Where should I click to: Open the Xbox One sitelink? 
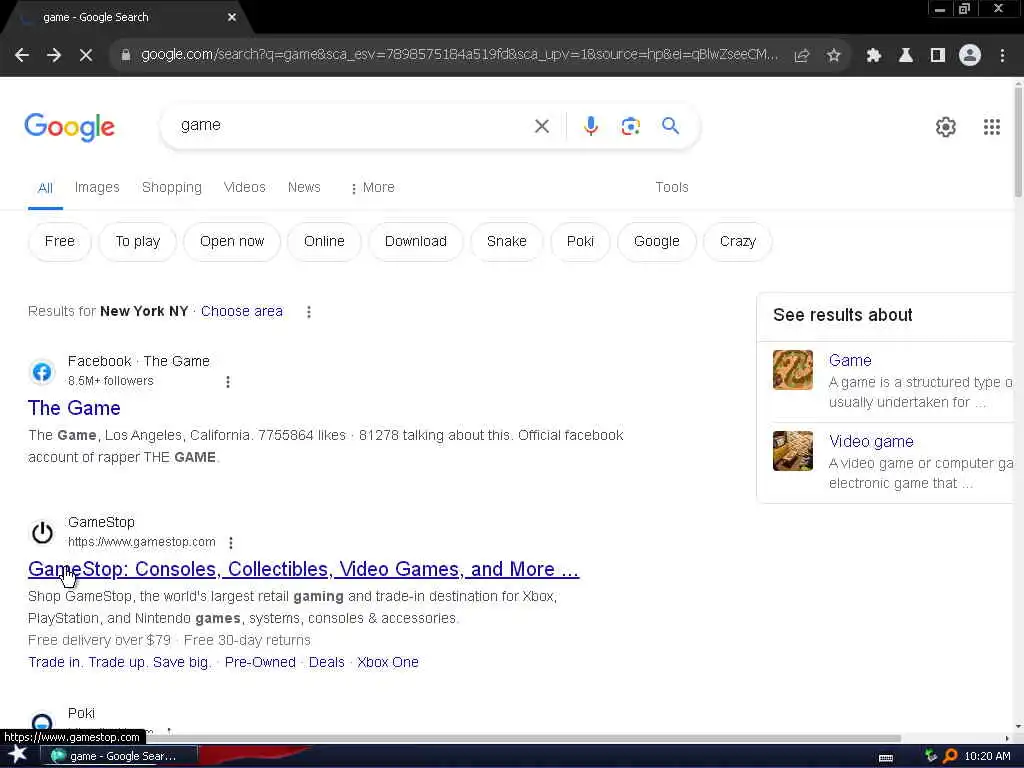(x=388, y=662)
